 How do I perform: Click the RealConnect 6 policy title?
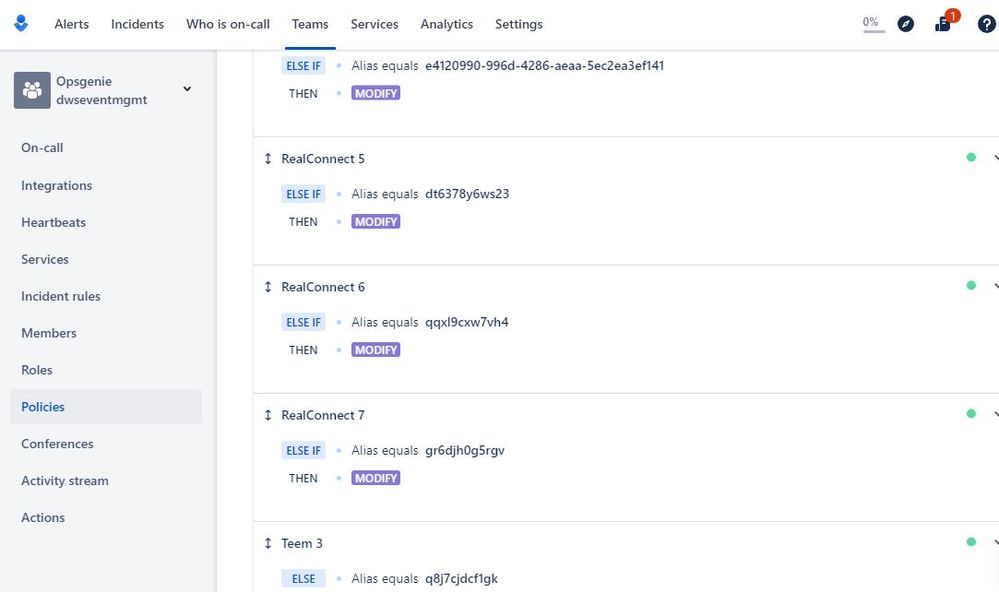(x=323, y=287)
